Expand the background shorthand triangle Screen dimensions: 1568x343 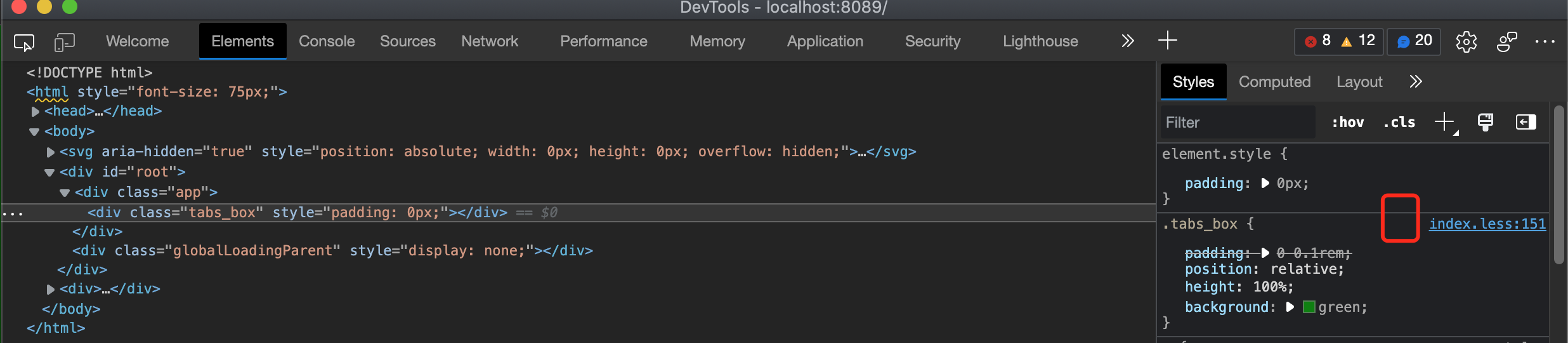pos(1290,307)
